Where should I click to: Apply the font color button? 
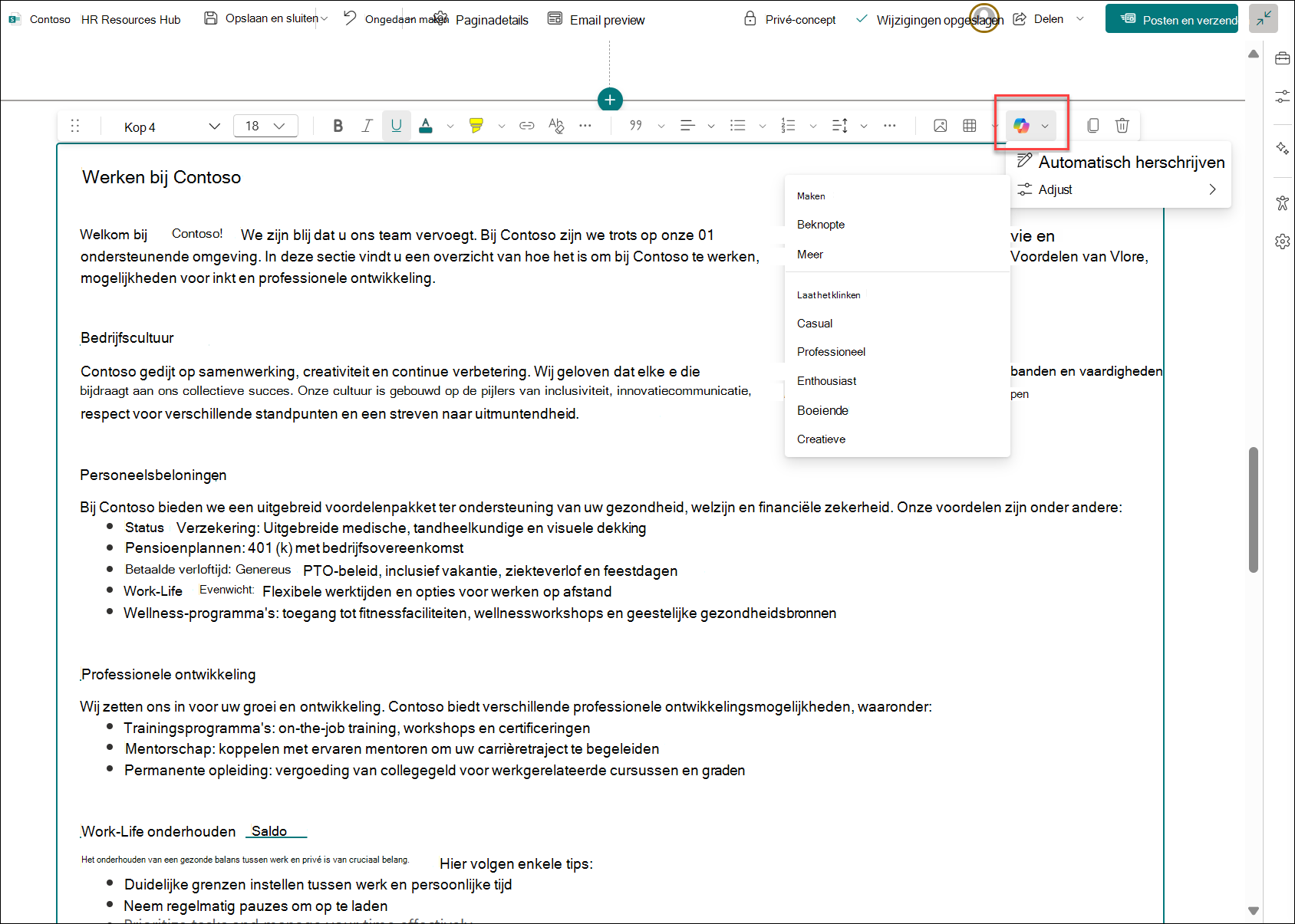point(426,126)
